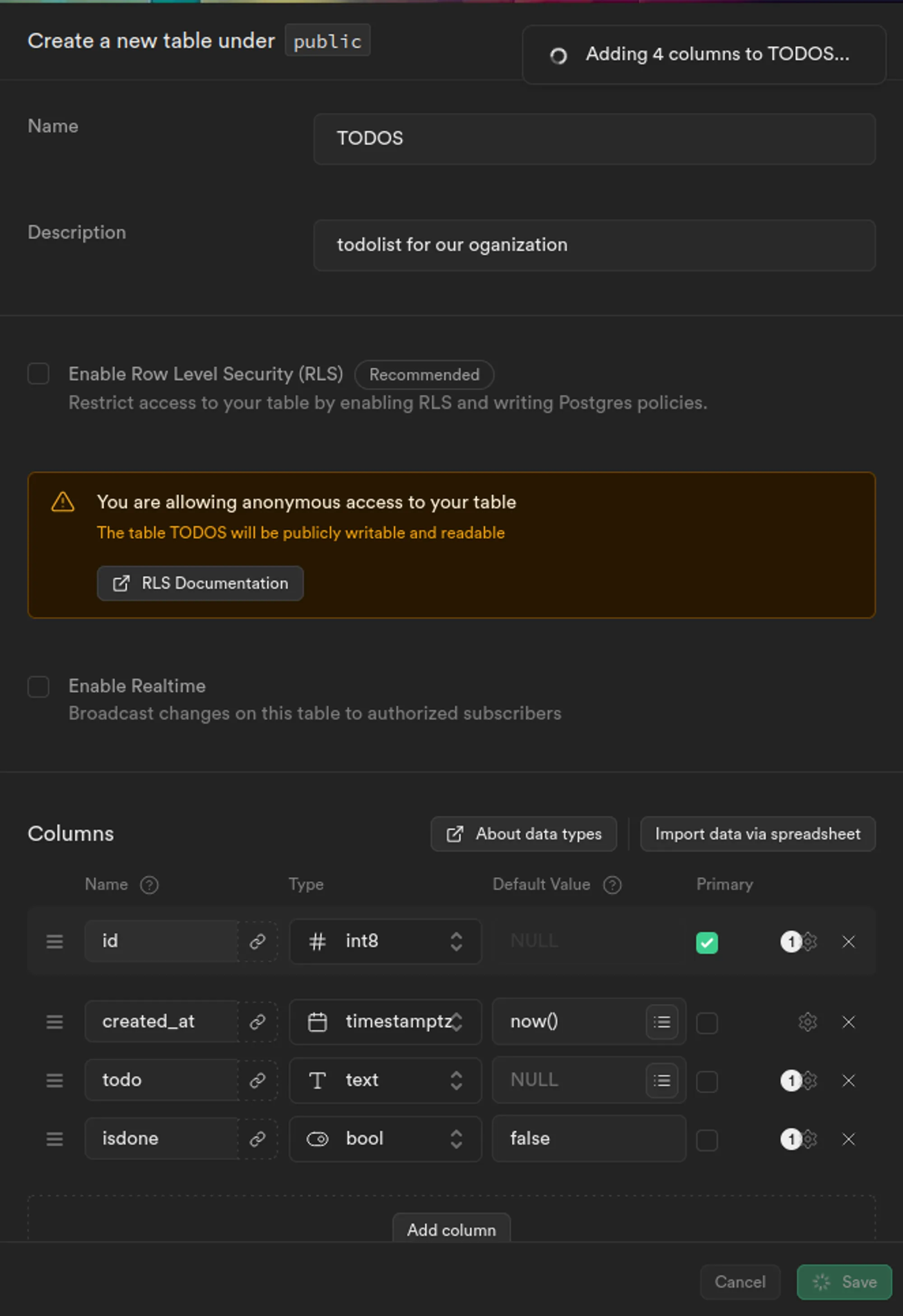Open default value suggestions list for todo

pyautogui.click(x=661, y=1080)
